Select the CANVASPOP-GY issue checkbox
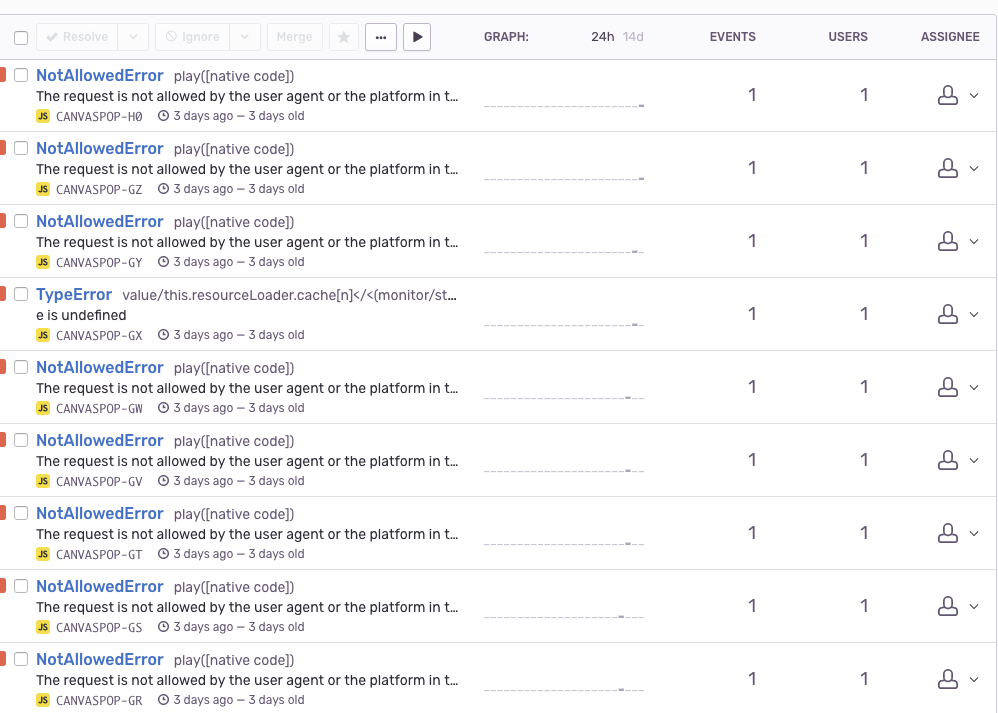Screen dimensions: 998x713 (x=21, y=221)
